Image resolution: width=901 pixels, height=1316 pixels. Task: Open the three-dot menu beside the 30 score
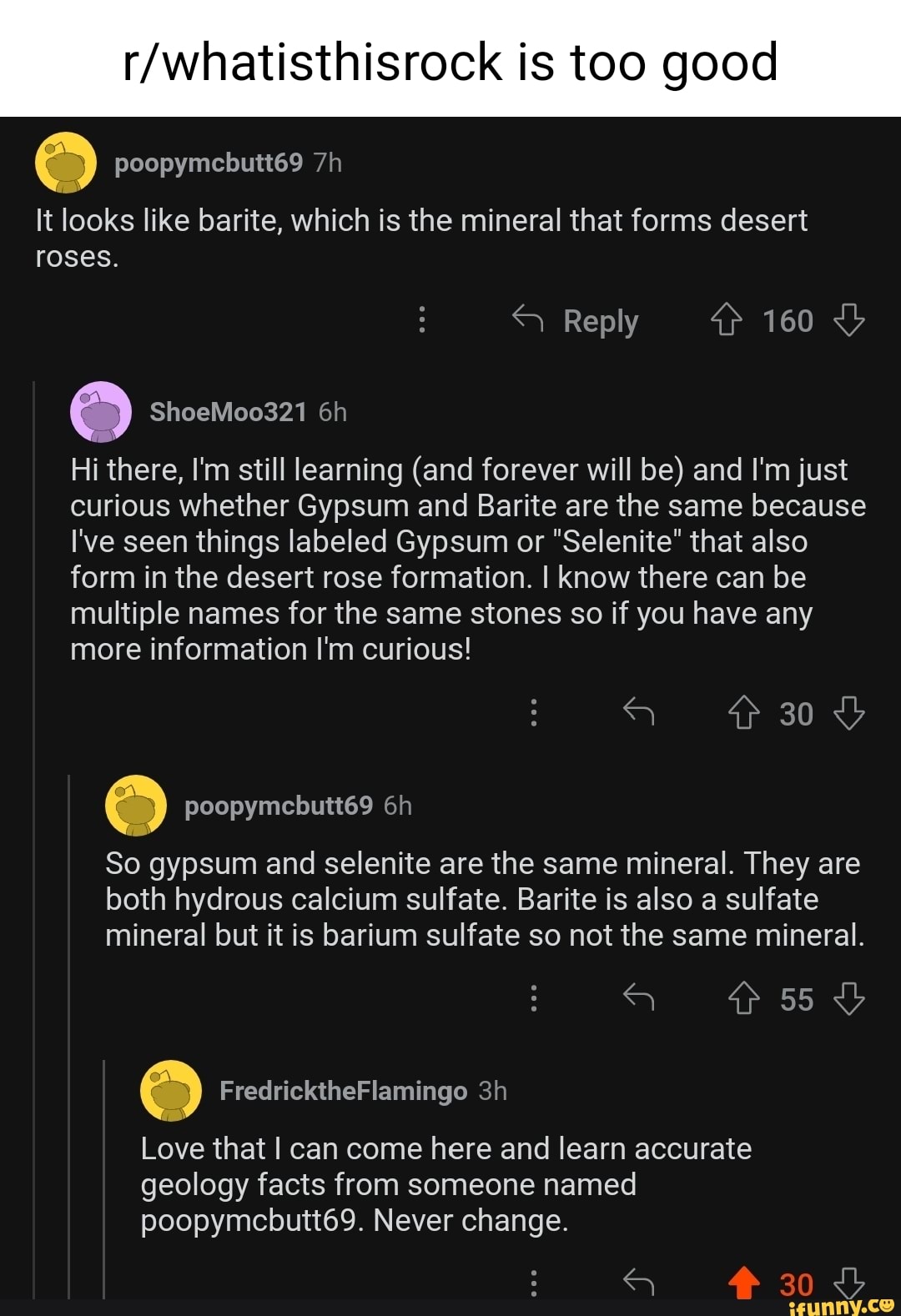pos(534,713)
